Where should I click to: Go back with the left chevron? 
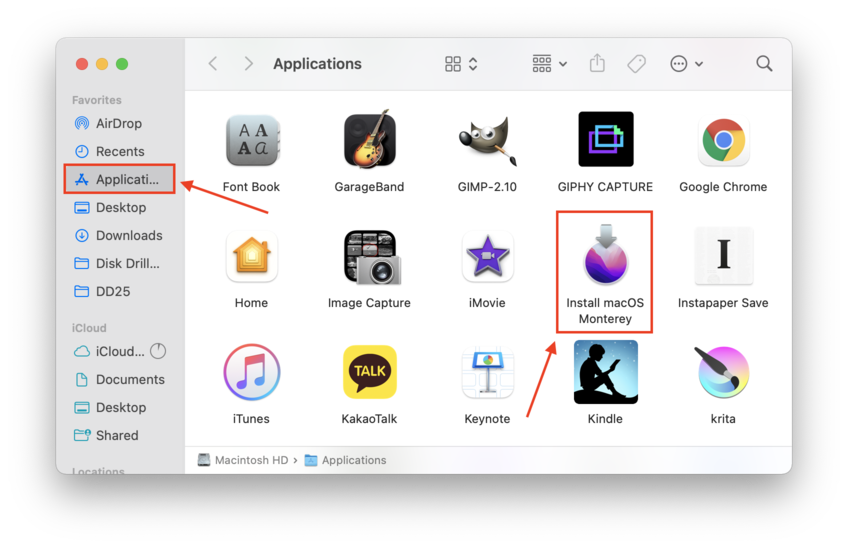[213, 64]
